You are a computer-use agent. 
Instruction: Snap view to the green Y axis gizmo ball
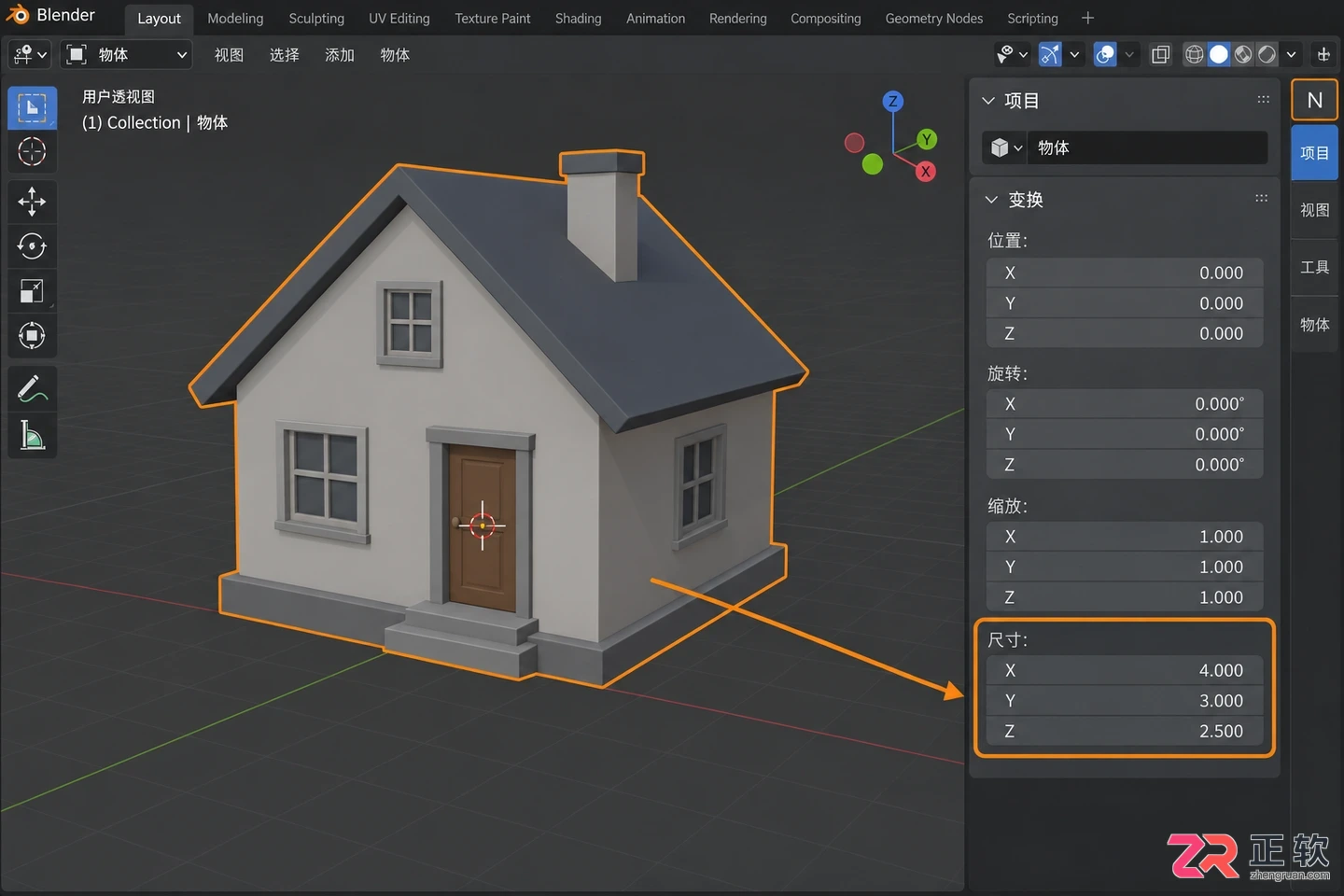(926, 139)
